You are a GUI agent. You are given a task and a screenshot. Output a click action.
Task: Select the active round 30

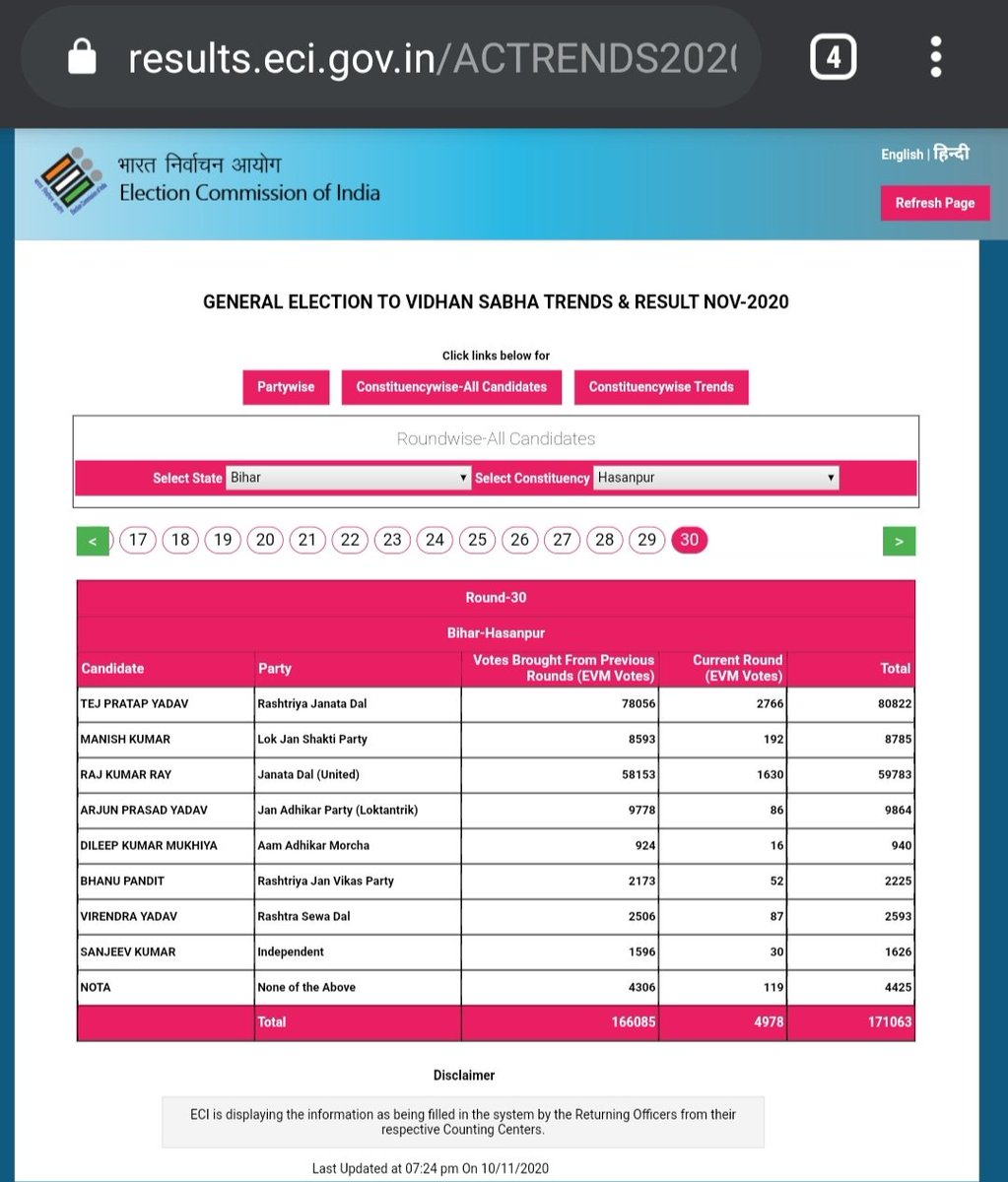coord(689,540)
